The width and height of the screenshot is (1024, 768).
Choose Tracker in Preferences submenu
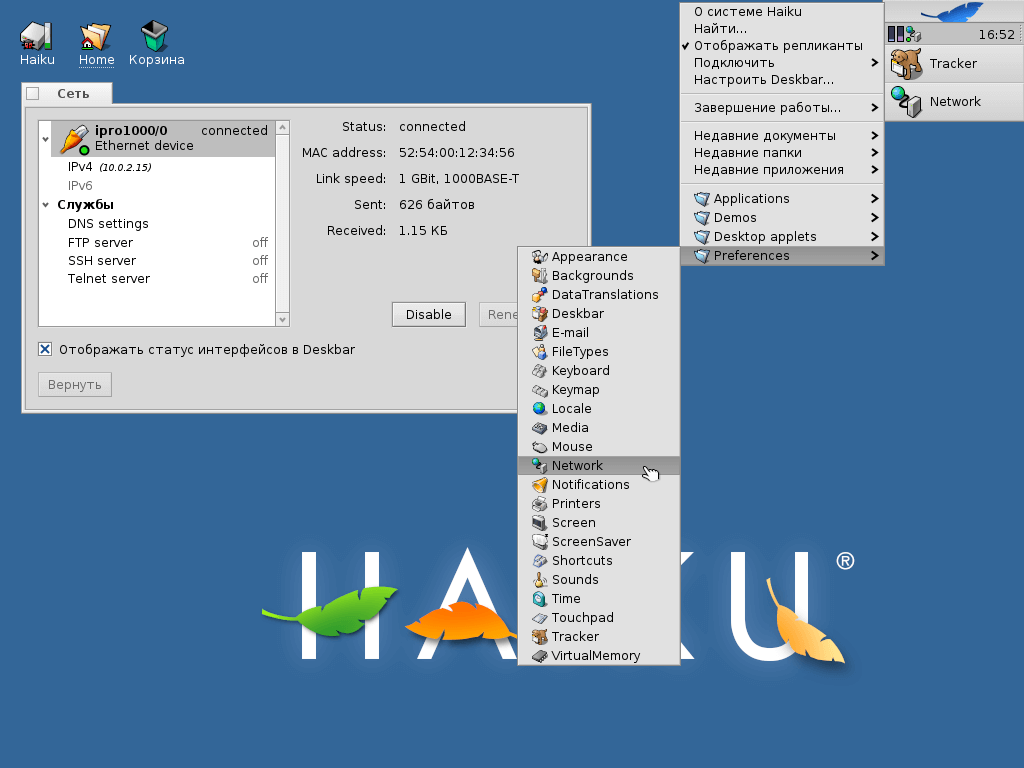click(x=599, y=637)
